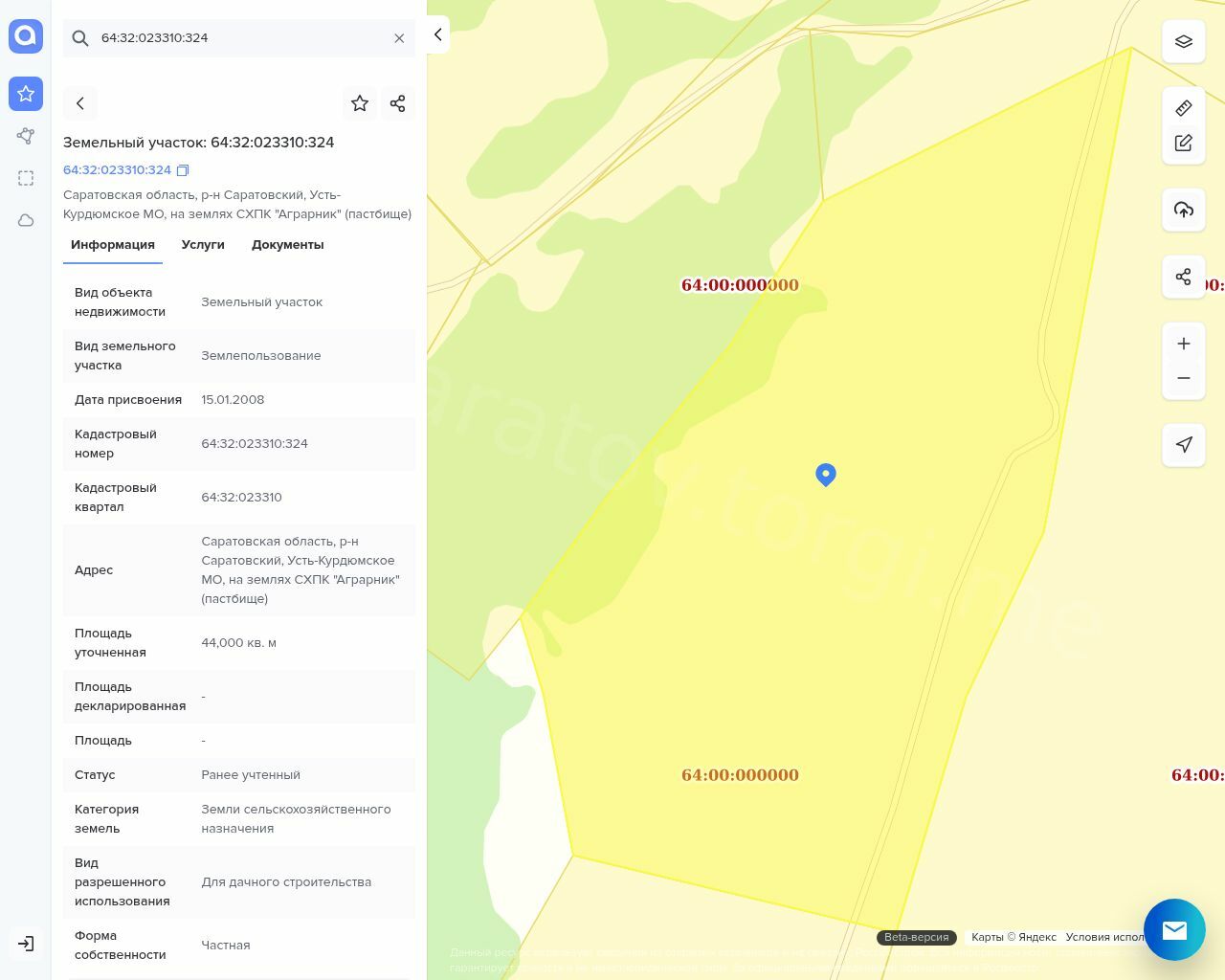The height and width of the screenshot is (980, 1225).
Task: Click the favorites star in left sidebar
Action: tap(26, 94)
